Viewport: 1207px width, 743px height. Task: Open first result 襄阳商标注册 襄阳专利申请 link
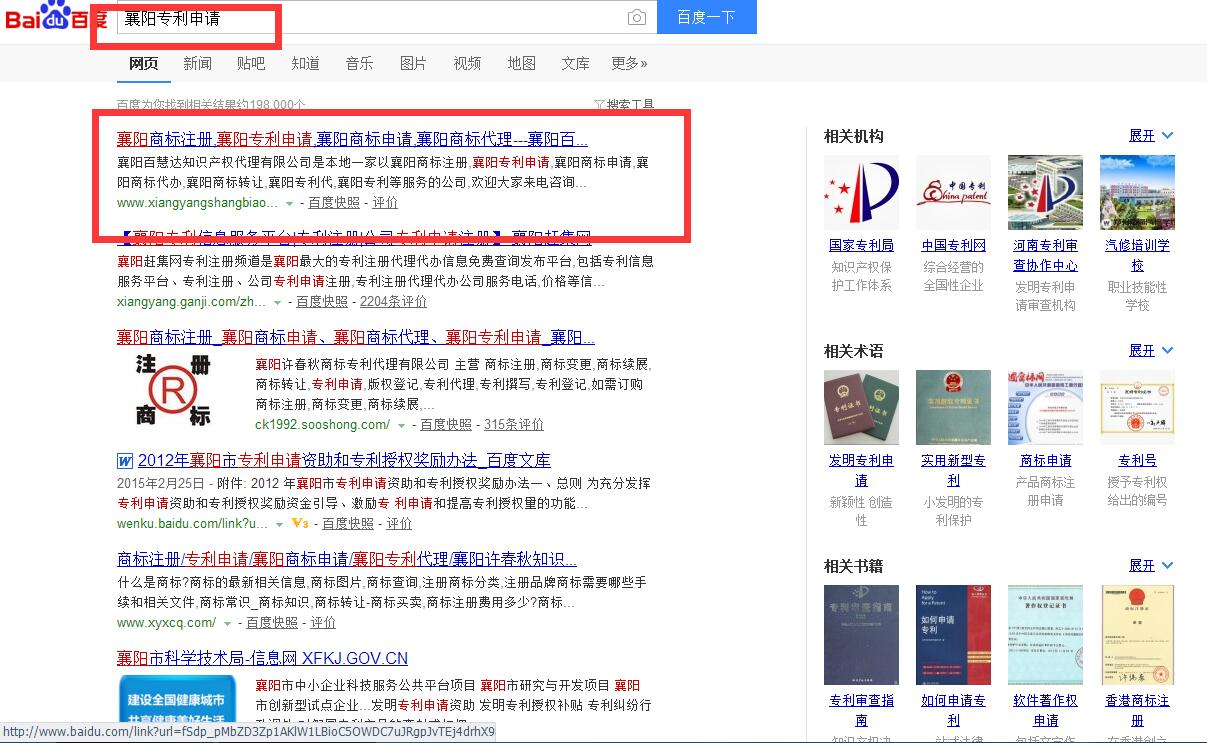click(352, 139)
